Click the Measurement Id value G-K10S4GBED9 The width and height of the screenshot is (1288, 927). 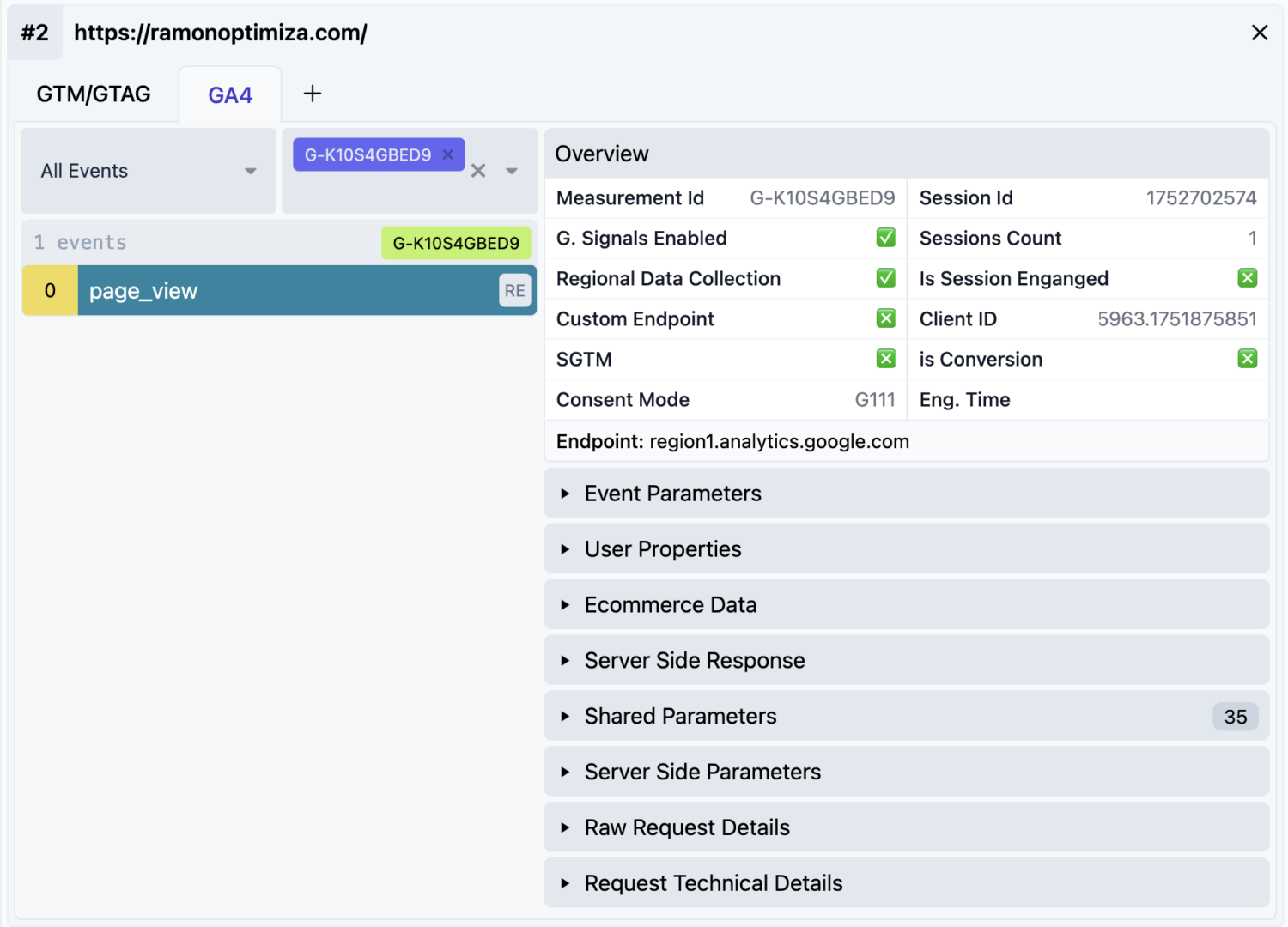coord(823,198)
